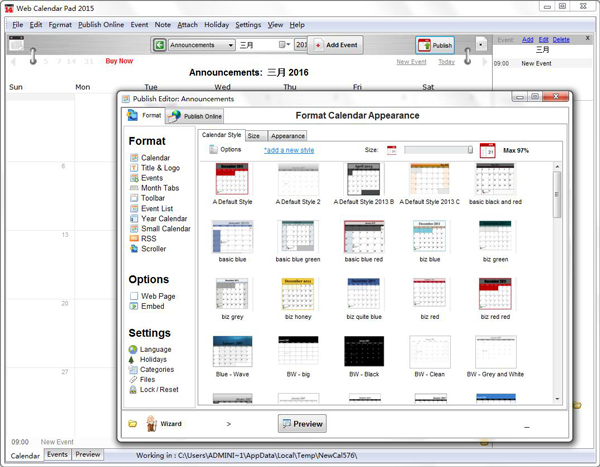Open the Settings menu
Viewport: 600px width, 467px height.
coord(248,25)
